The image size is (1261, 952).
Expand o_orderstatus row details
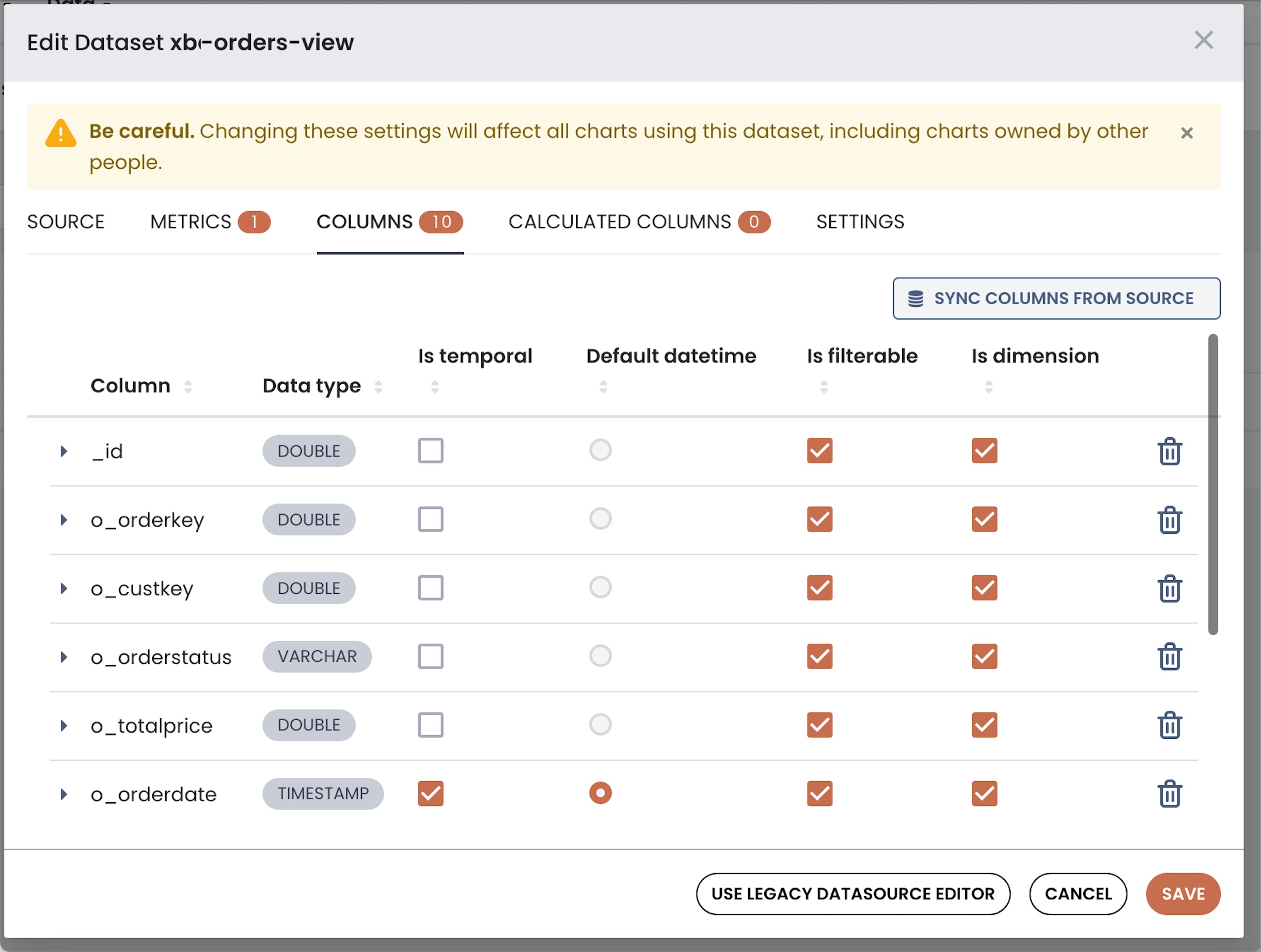(64, 657)
